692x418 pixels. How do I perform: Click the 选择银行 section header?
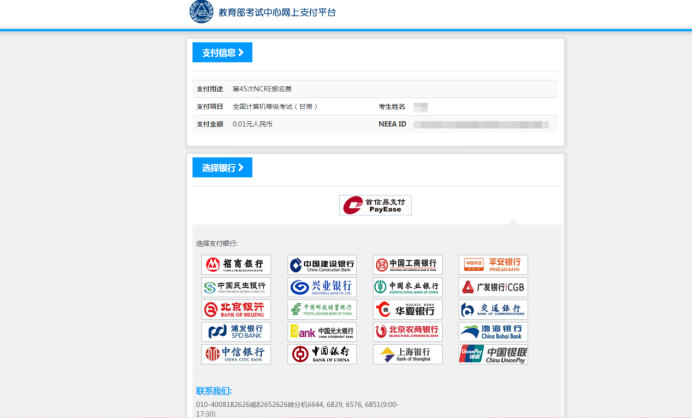click(222, 168)
